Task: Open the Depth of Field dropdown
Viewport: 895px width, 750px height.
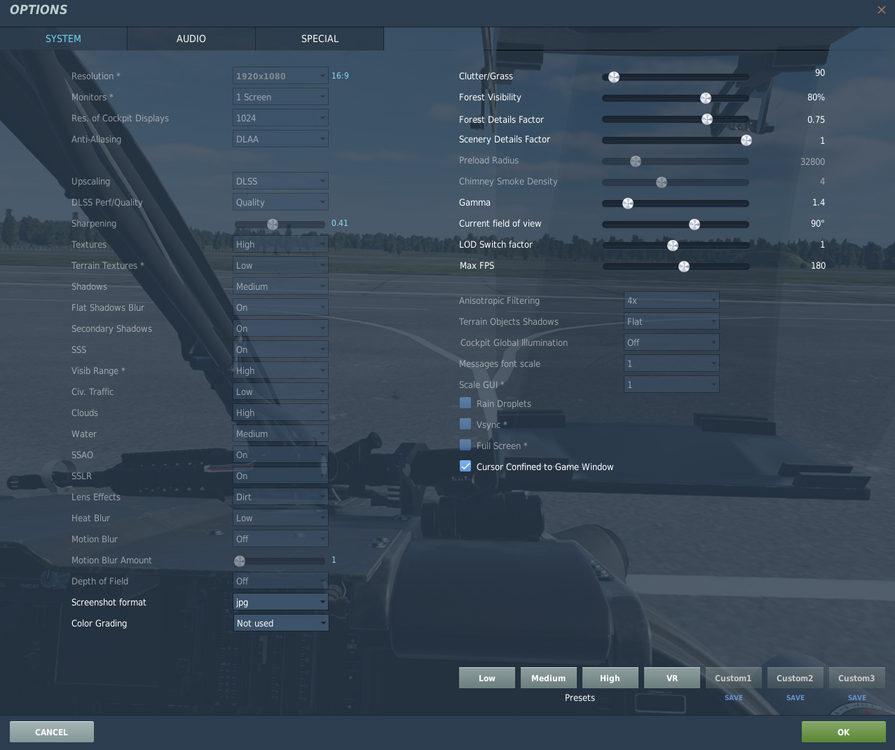Action: click(x=280, y=581)
